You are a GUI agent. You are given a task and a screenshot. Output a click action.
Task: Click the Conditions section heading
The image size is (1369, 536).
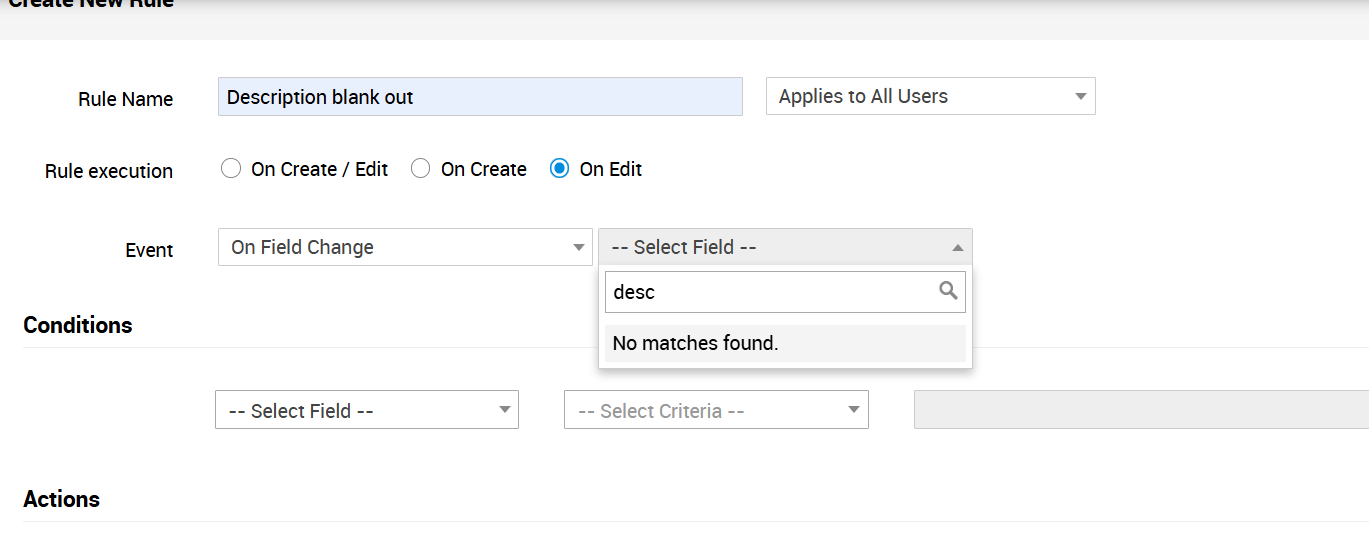[78, 325]
